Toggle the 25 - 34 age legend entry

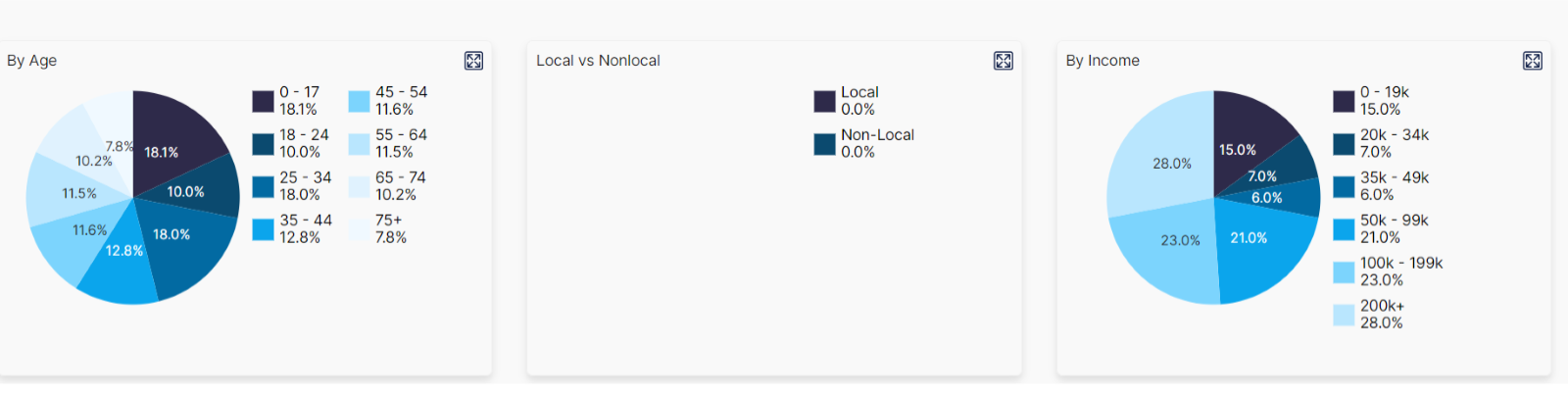292,186
